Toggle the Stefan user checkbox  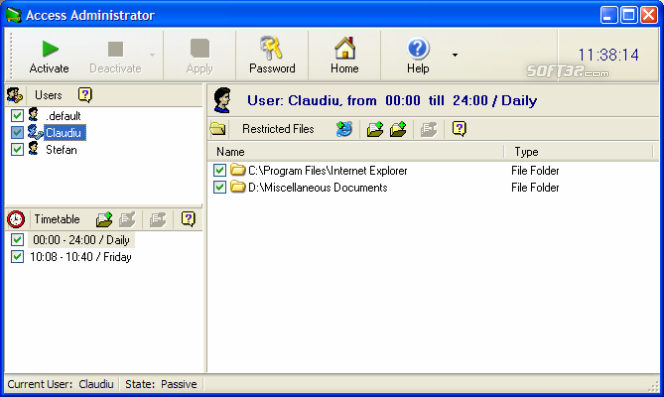pyautogui.click(x=17, y=149)
